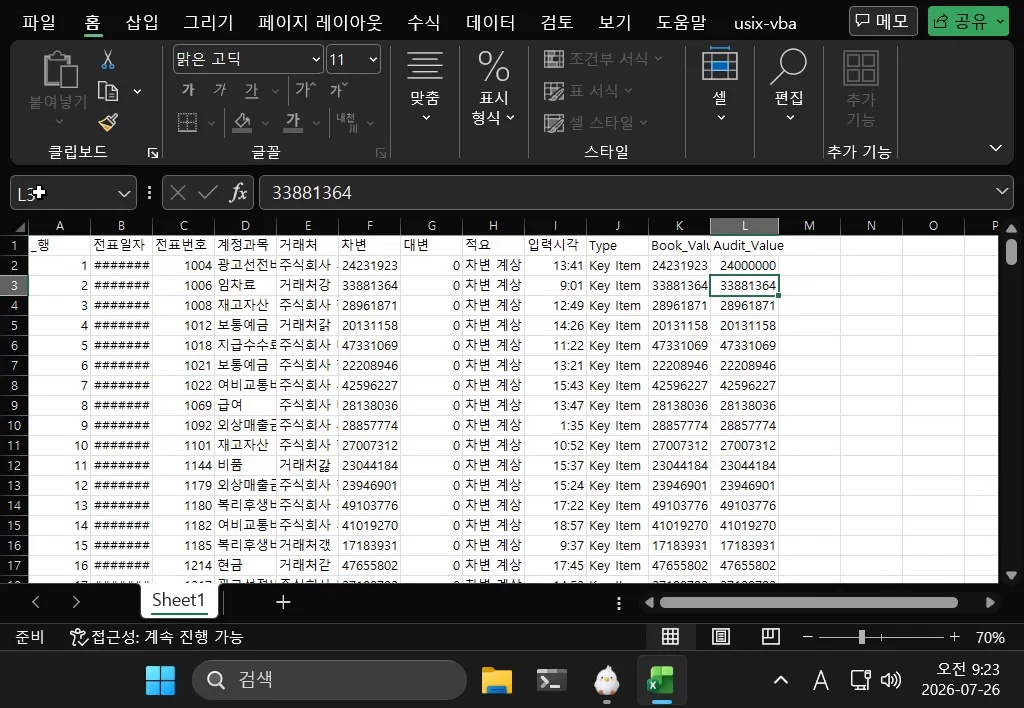This screenshot has width=1024, height=708.
Task: Click the 공유 share button
Action: click(x=968, y=22)
